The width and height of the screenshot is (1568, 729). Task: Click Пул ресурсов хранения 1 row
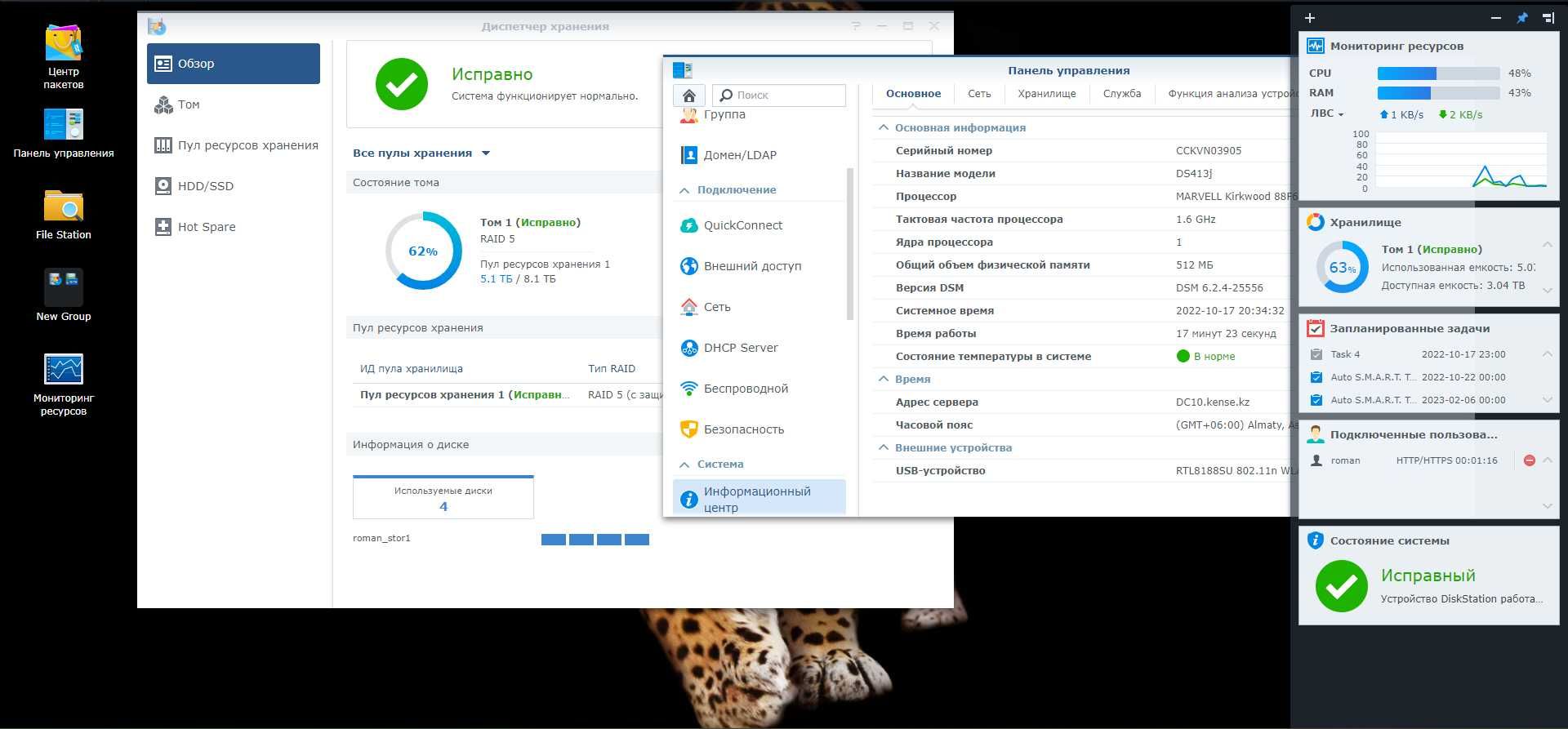(506, 395)
